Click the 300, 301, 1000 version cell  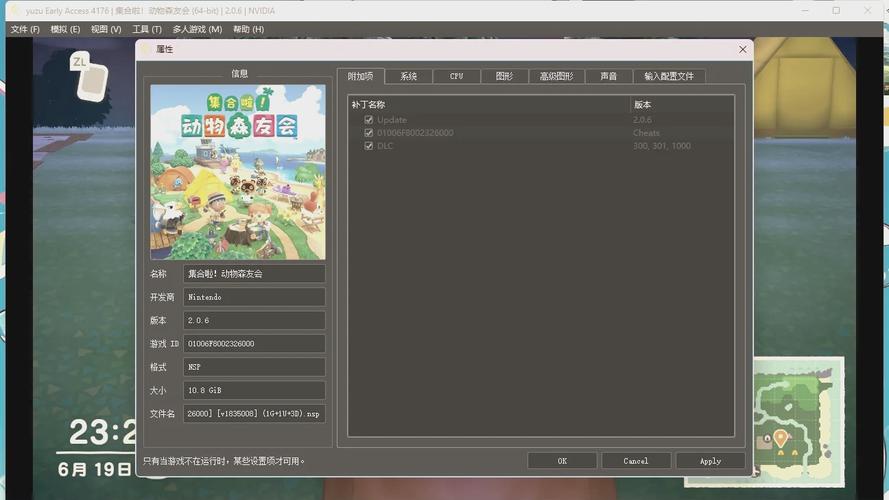point(662,146)
